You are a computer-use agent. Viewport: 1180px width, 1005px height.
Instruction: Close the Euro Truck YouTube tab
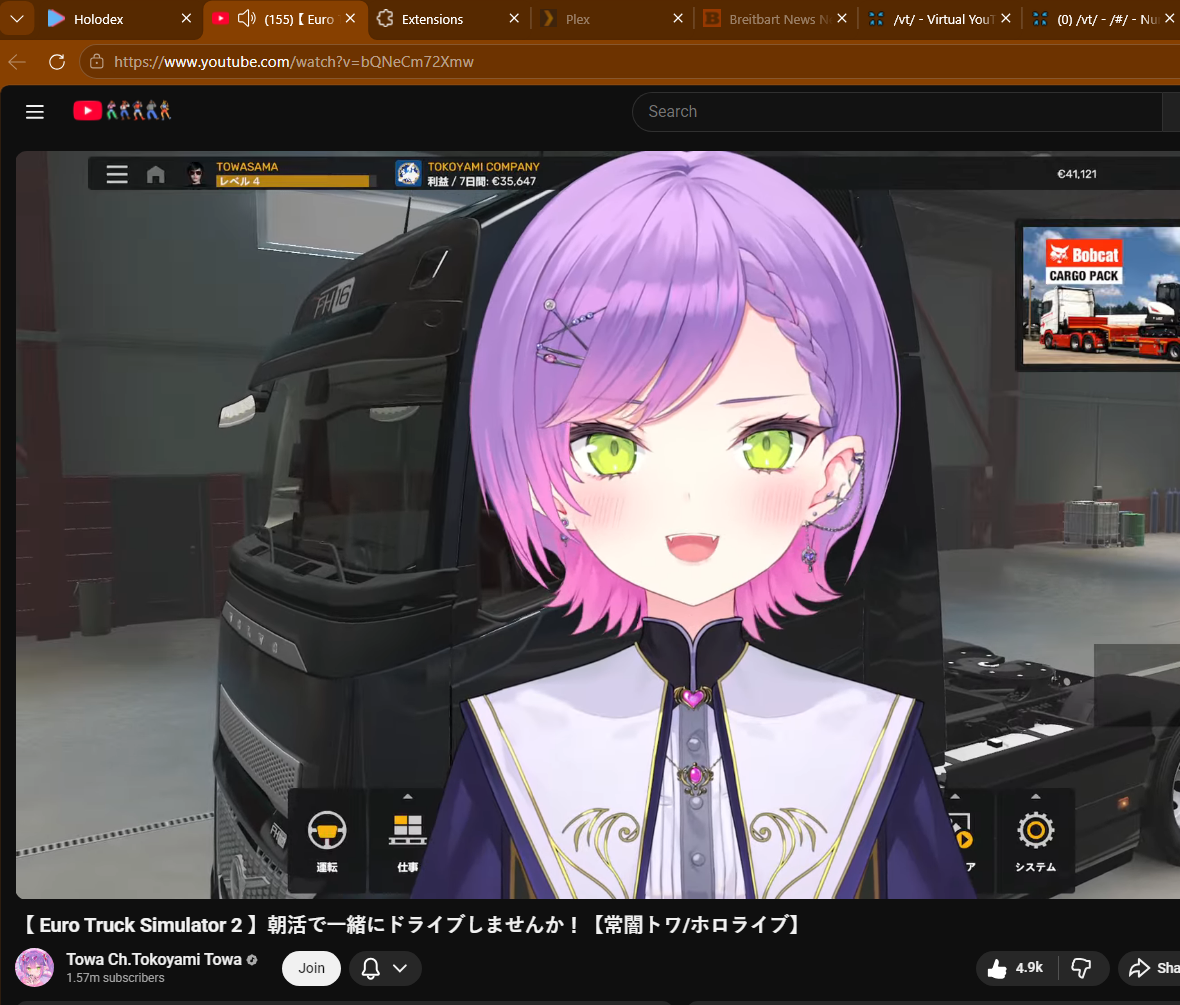(x=351, y=18)
